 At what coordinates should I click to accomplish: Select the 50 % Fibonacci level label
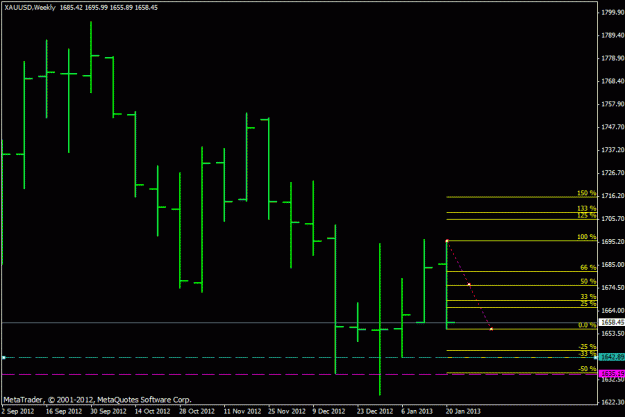click(588, 281)
